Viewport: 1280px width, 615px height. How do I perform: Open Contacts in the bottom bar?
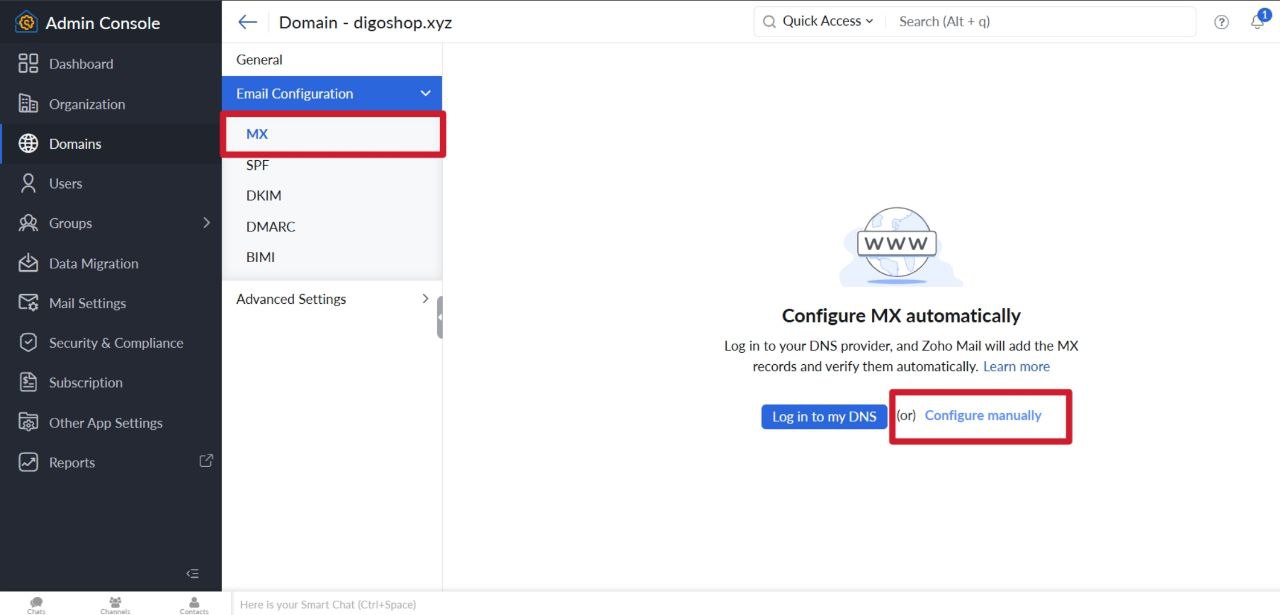[x=194, y=605]
